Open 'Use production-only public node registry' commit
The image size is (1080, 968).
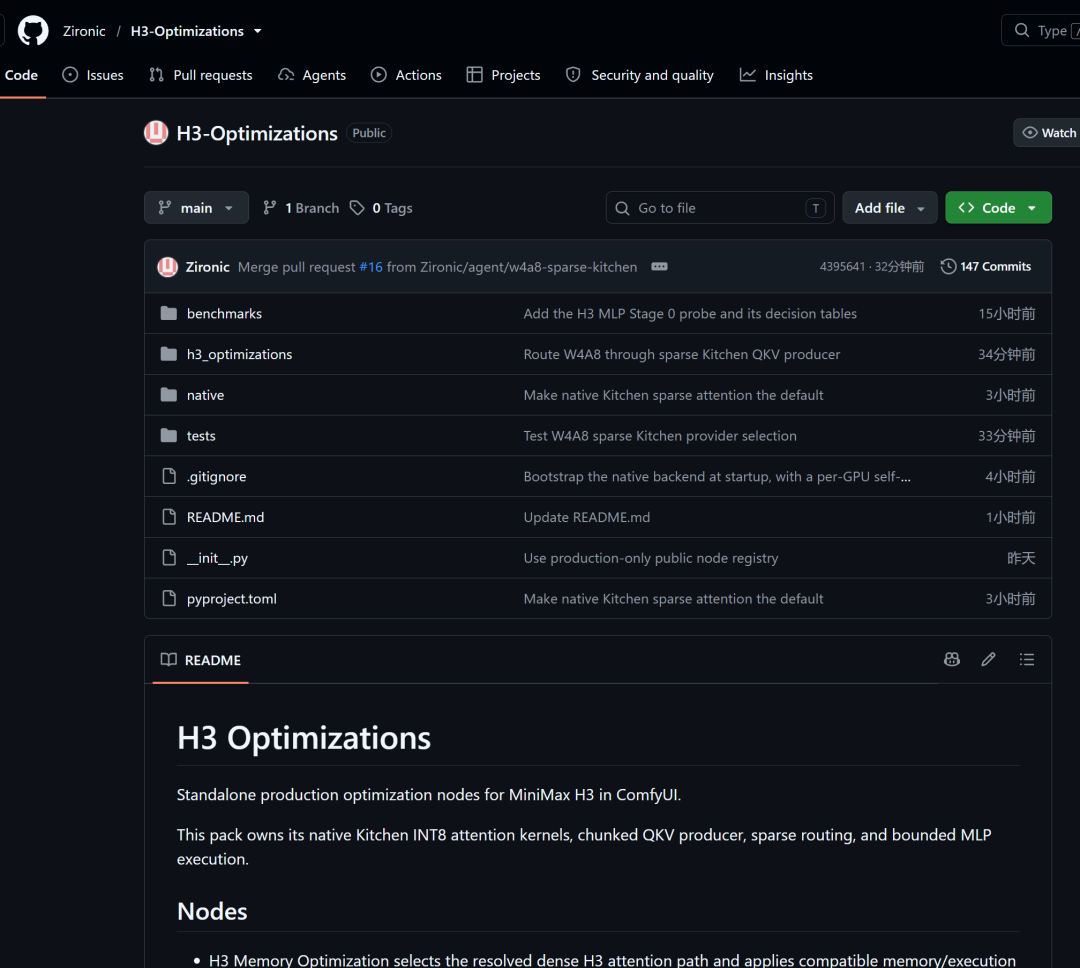click(x=650, y=557)
